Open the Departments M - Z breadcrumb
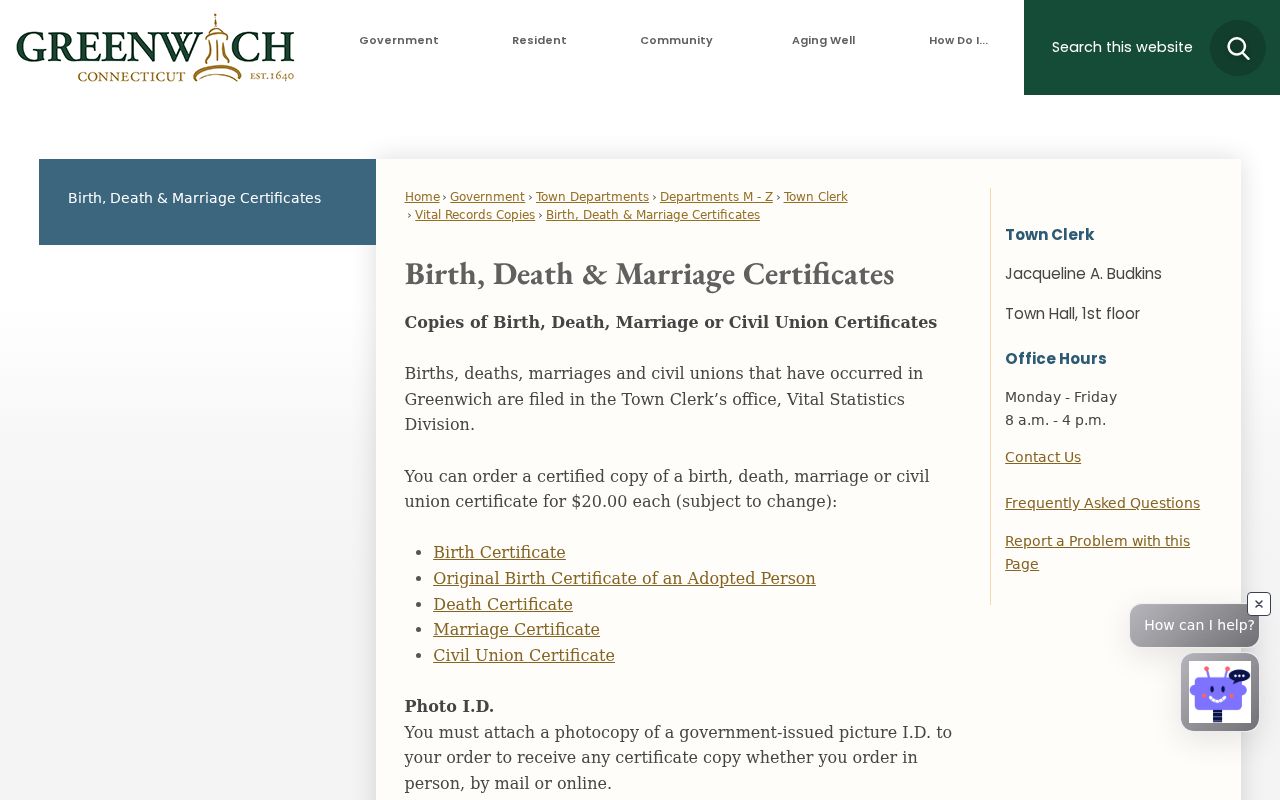Screen dimensions: 1280x800 (716, 197)
